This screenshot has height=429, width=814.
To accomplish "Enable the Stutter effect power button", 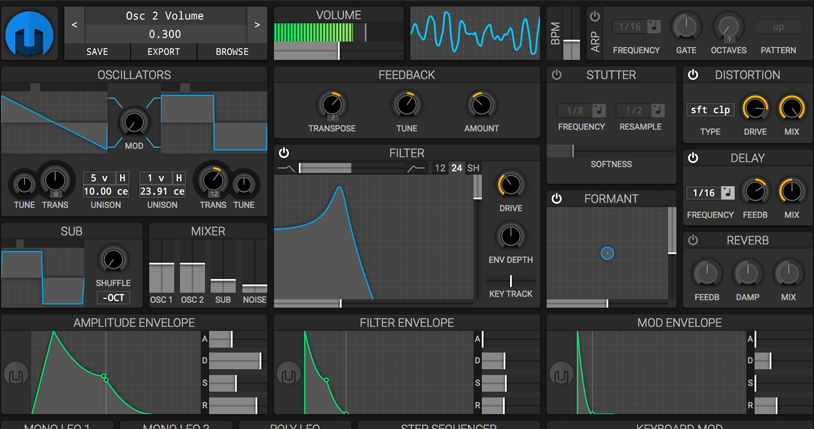I will tap(557, 75).
